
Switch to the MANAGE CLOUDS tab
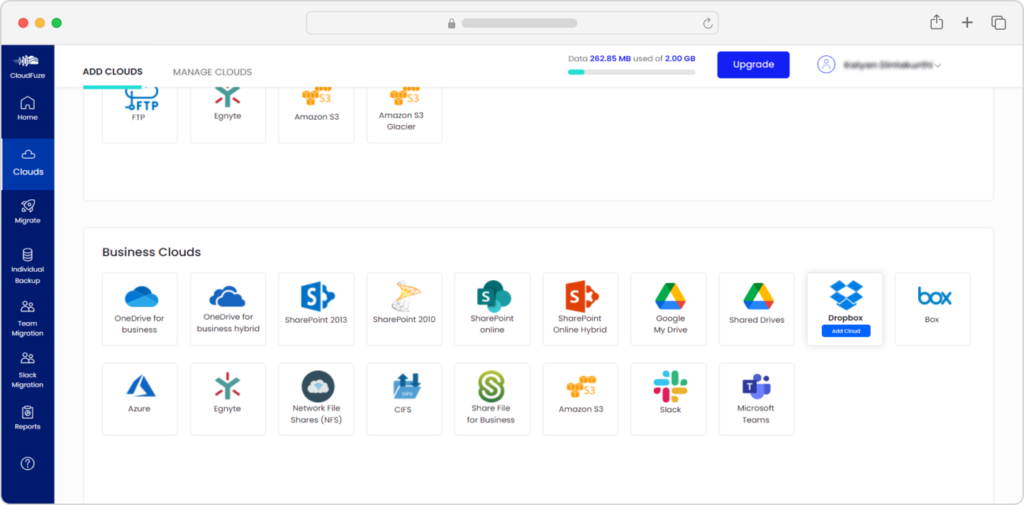tap(212, 73)
